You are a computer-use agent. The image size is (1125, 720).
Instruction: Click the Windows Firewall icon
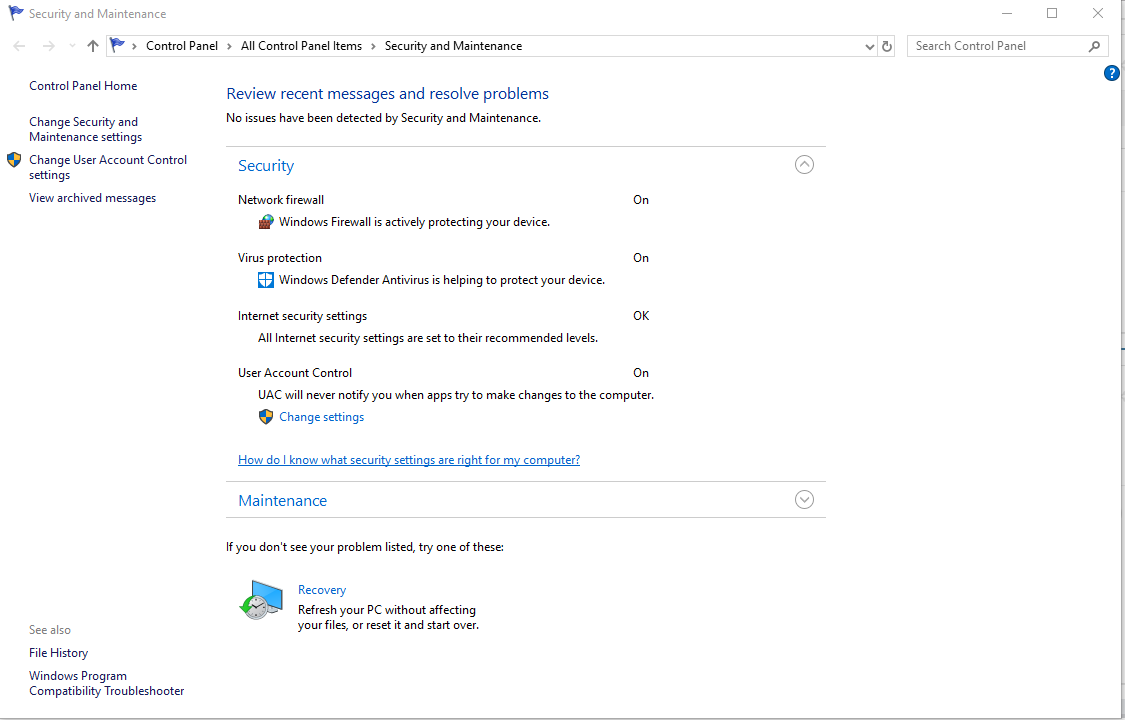point(266,222)
